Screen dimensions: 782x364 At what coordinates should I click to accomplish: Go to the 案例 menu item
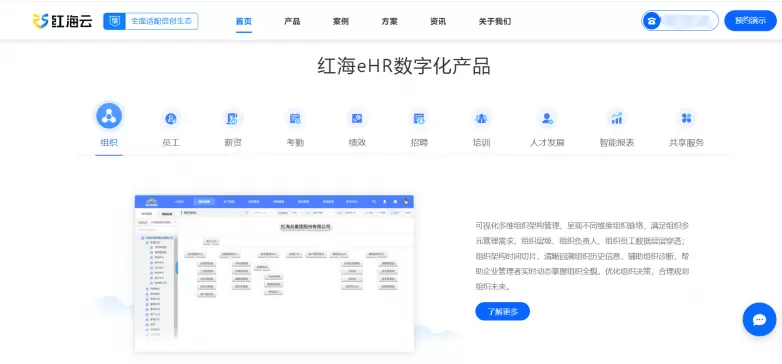tap(341, 21)
